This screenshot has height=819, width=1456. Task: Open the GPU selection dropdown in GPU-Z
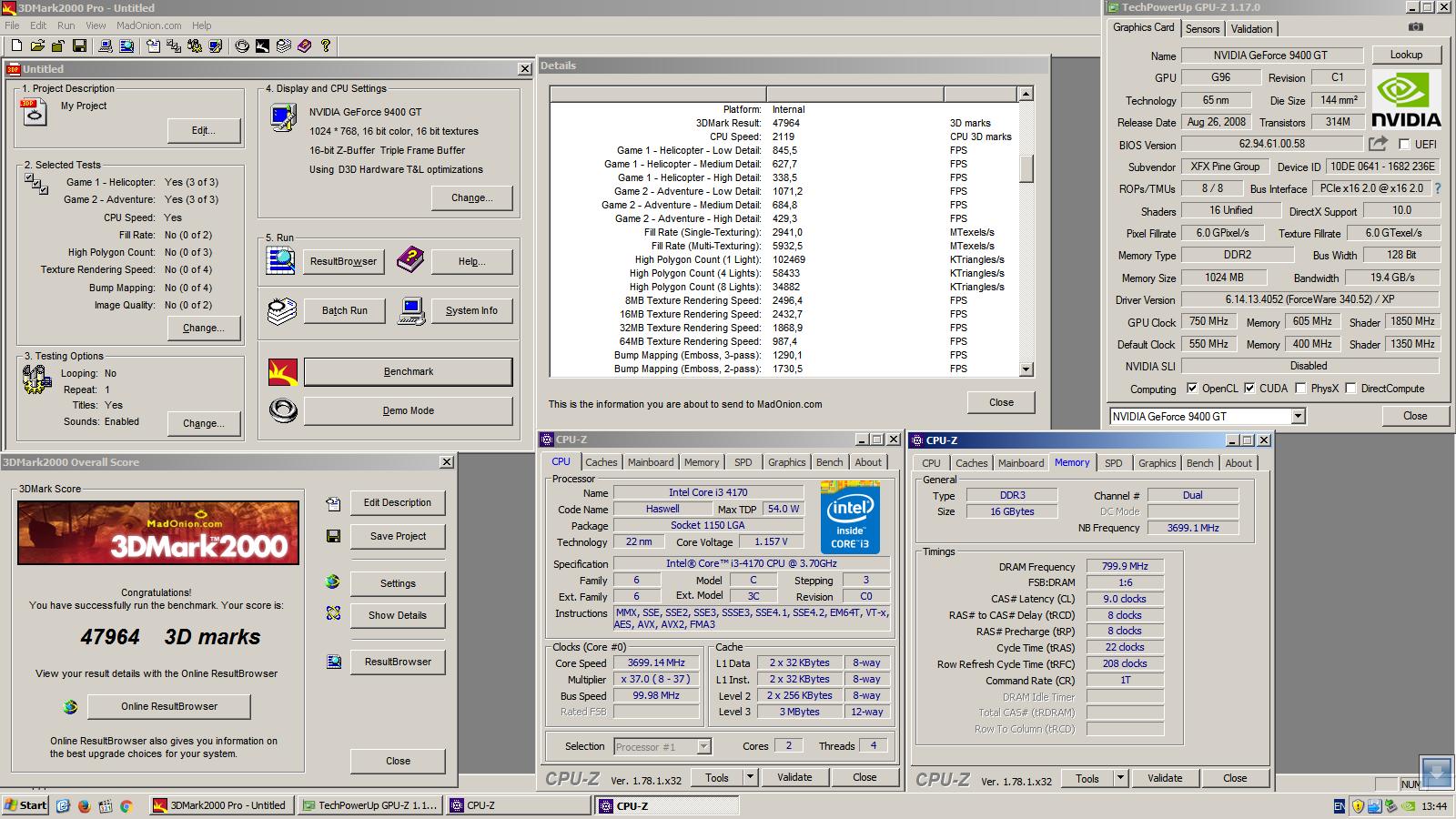1299,416
